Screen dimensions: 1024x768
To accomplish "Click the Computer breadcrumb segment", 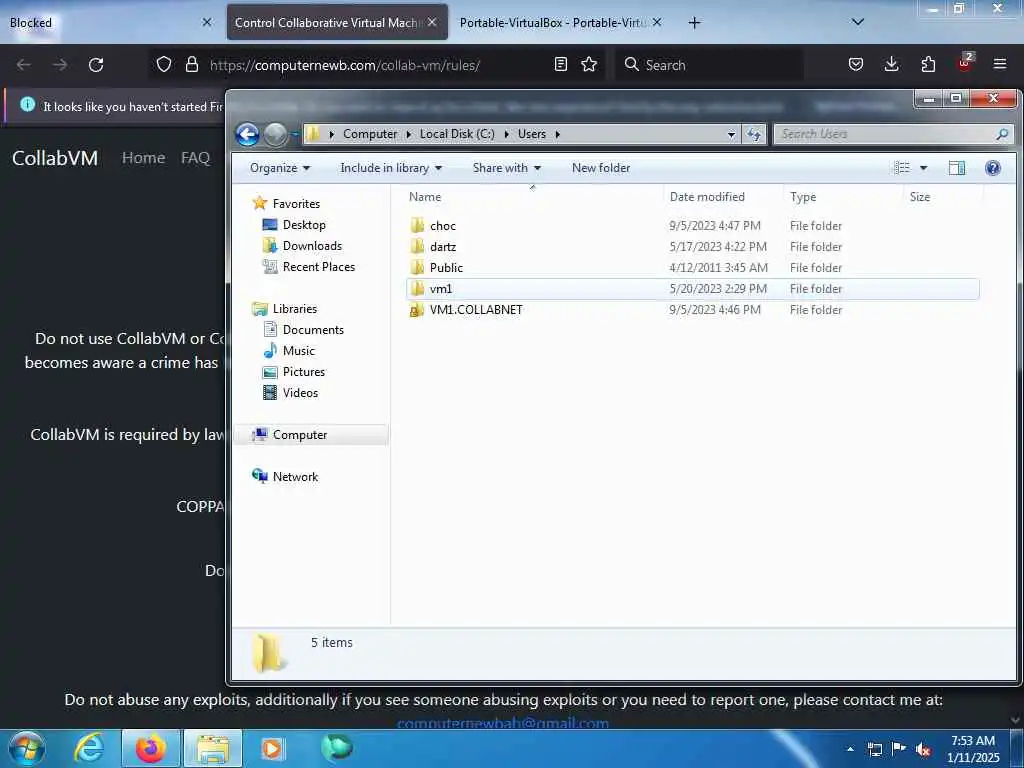I will (370, 134).
